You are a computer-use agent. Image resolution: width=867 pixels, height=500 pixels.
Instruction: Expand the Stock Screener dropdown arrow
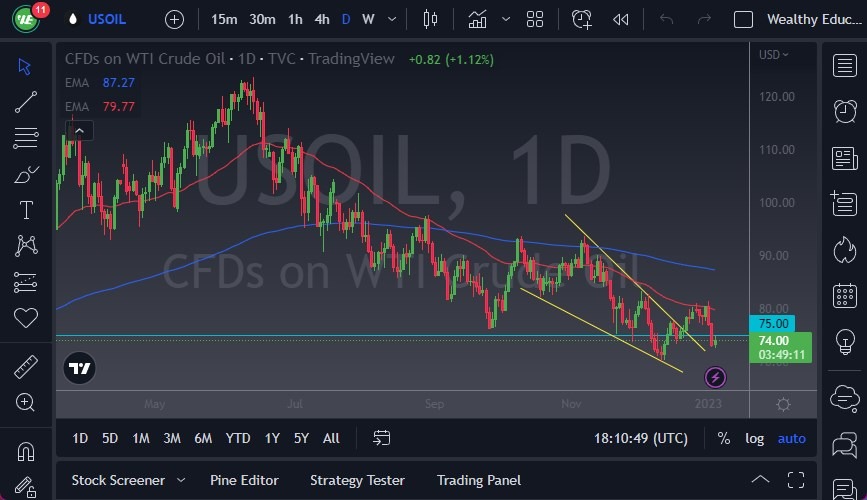tap(181, 480)
